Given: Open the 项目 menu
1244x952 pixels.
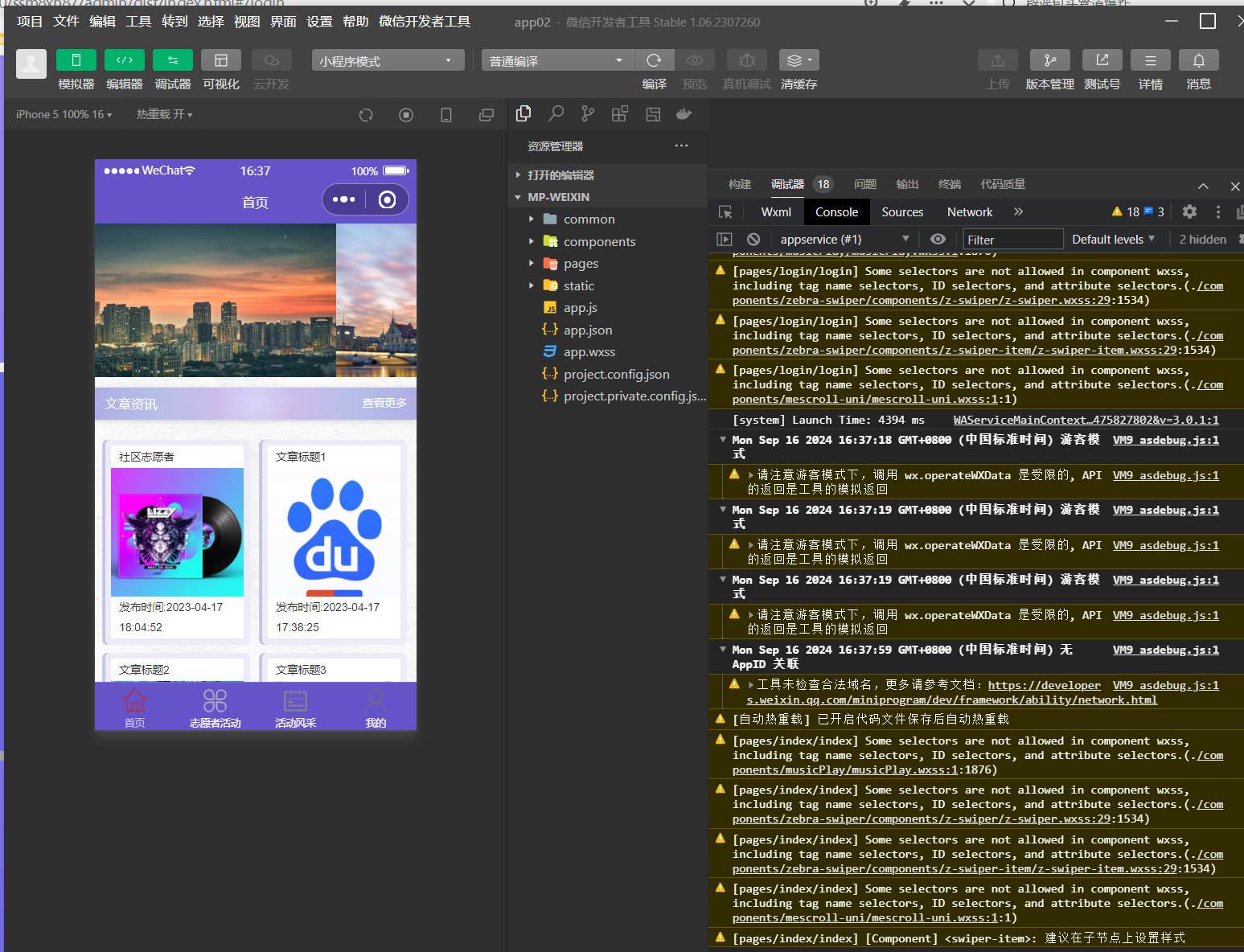Looking at the screenshot, I should click(x=30, y=21).
